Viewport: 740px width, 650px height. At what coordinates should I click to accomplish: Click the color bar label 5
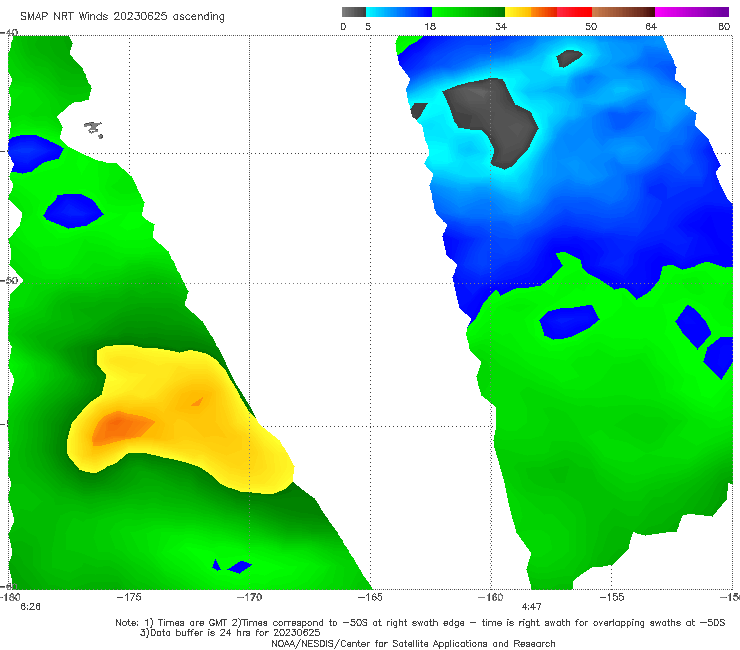[368, 27]
